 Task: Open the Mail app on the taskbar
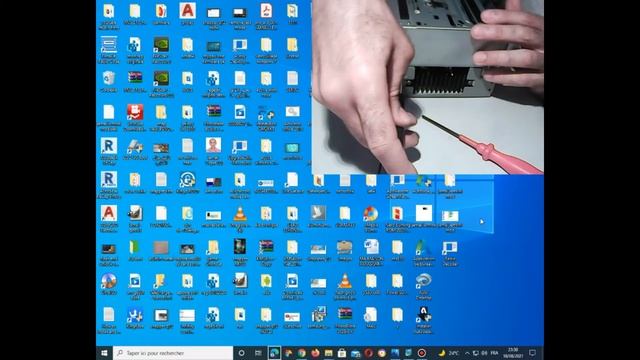pos(355,353)
